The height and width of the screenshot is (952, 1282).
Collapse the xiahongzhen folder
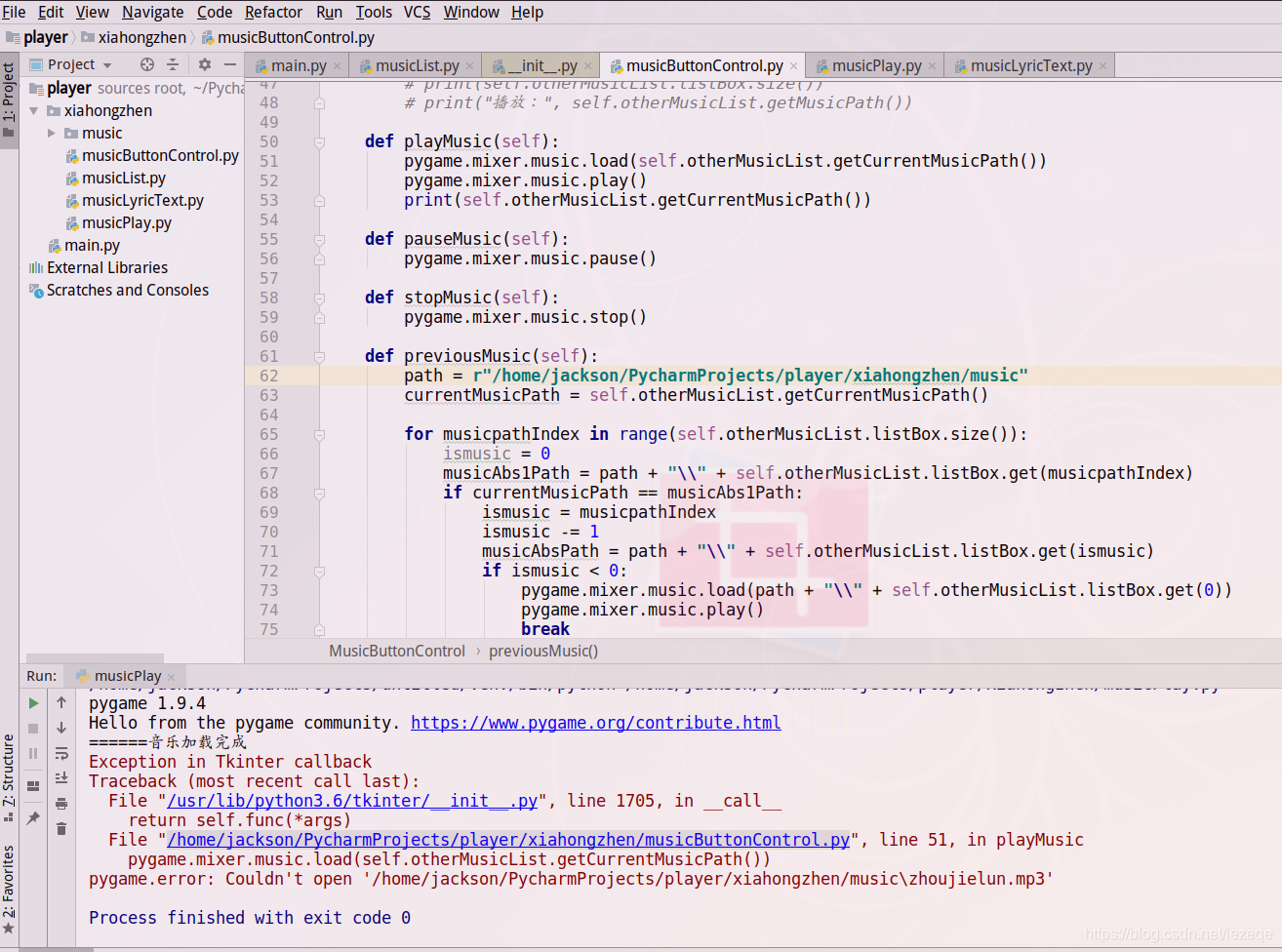coord(33,110)
